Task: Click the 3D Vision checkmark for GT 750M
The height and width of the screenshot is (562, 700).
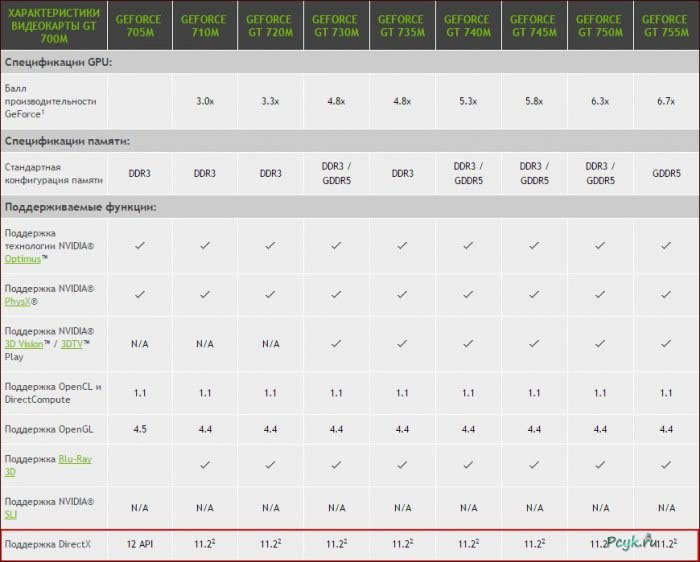Action: click(x=600, y=344)
